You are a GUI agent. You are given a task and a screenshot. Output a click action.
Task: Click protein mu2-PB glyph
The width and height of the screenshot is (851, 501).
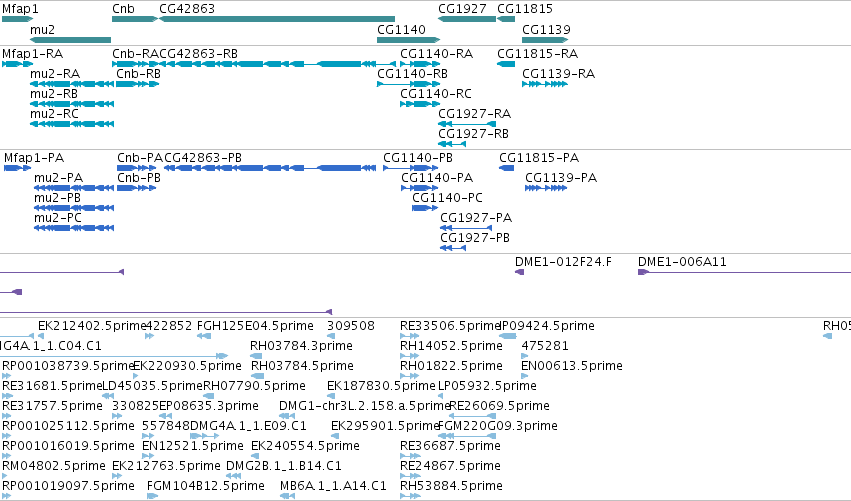(x=74, y=208)
